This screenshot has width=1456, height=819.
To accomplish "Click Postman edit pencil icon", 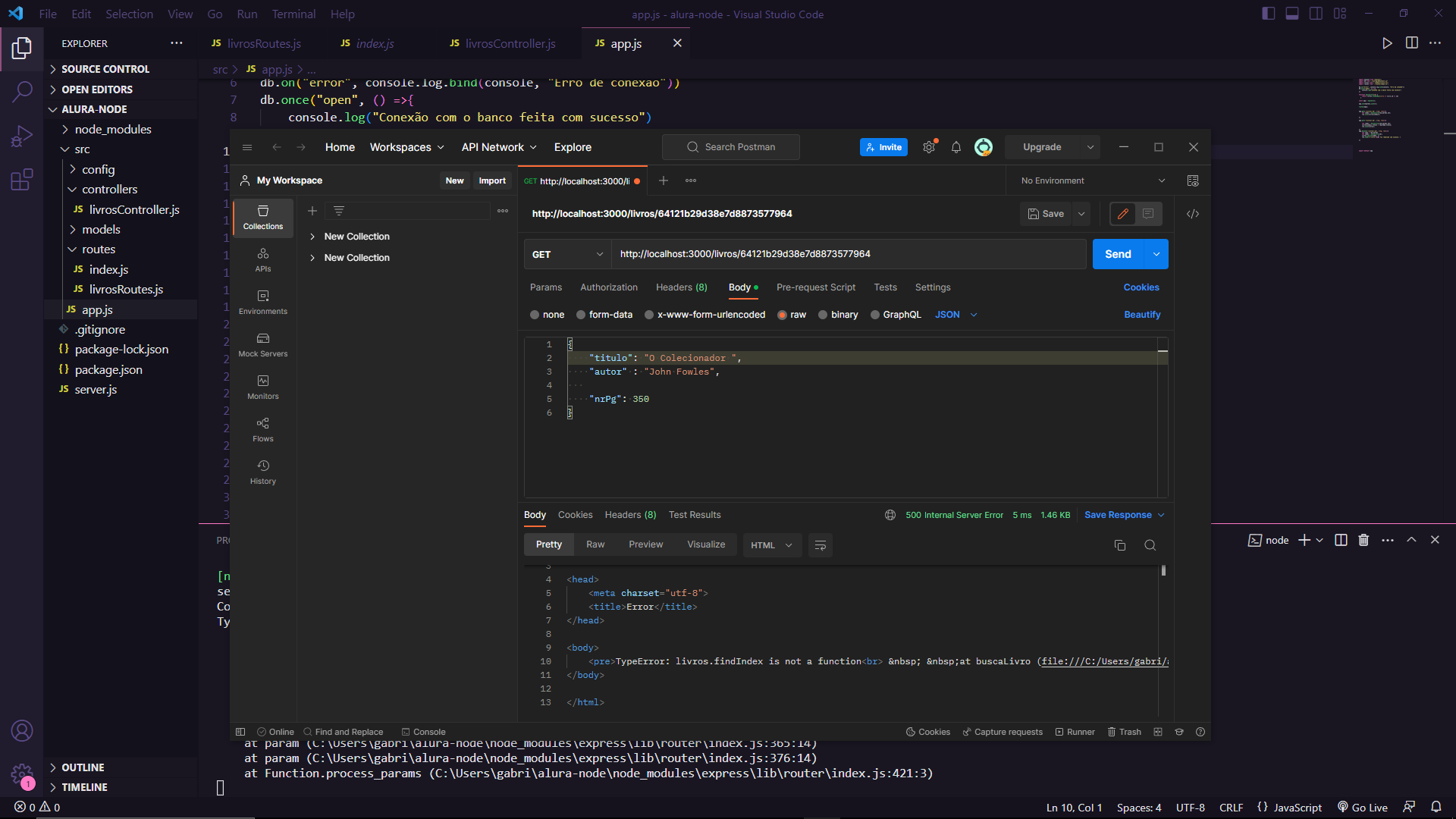I will pyautogui.click(x=1123, y=214).
